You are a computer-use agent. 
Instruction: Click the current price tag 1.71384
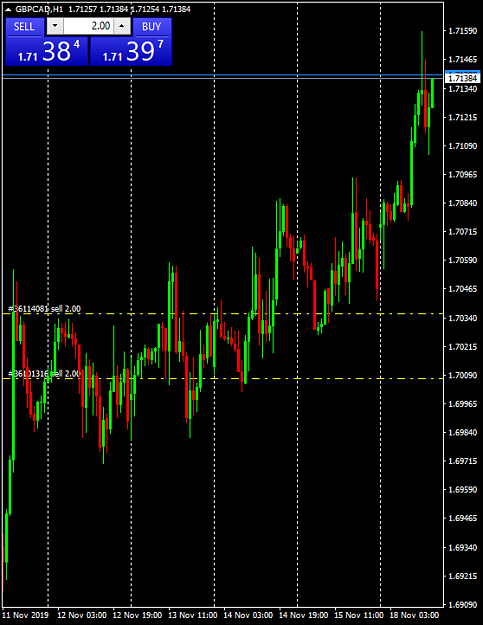[x=463, y=78]
